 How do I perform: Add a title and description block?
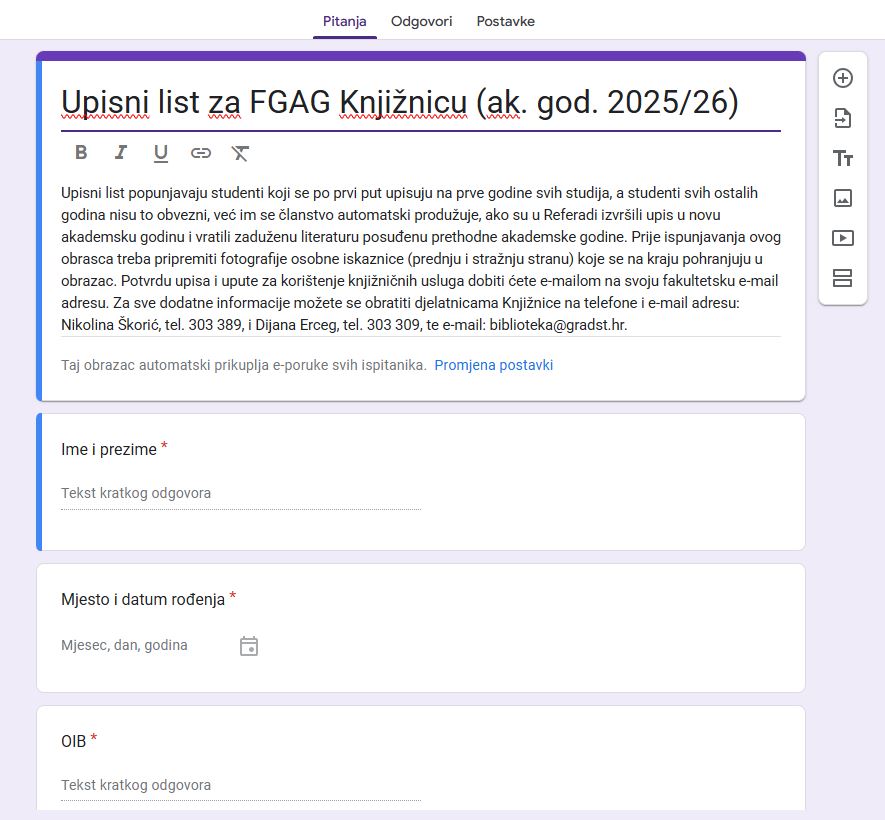(x=842, y=158)
